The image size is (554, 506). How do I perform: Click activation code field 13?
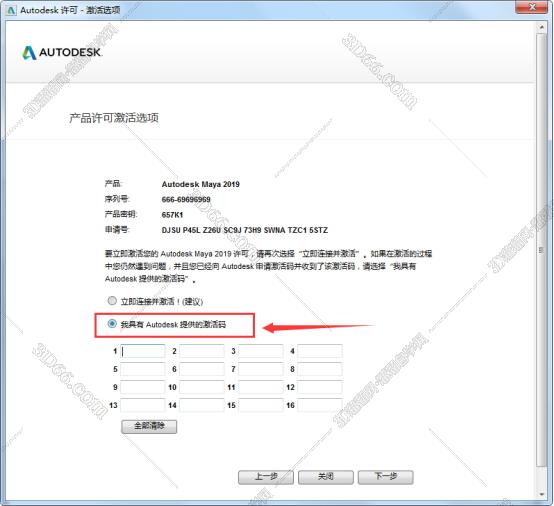coord(143,405)
